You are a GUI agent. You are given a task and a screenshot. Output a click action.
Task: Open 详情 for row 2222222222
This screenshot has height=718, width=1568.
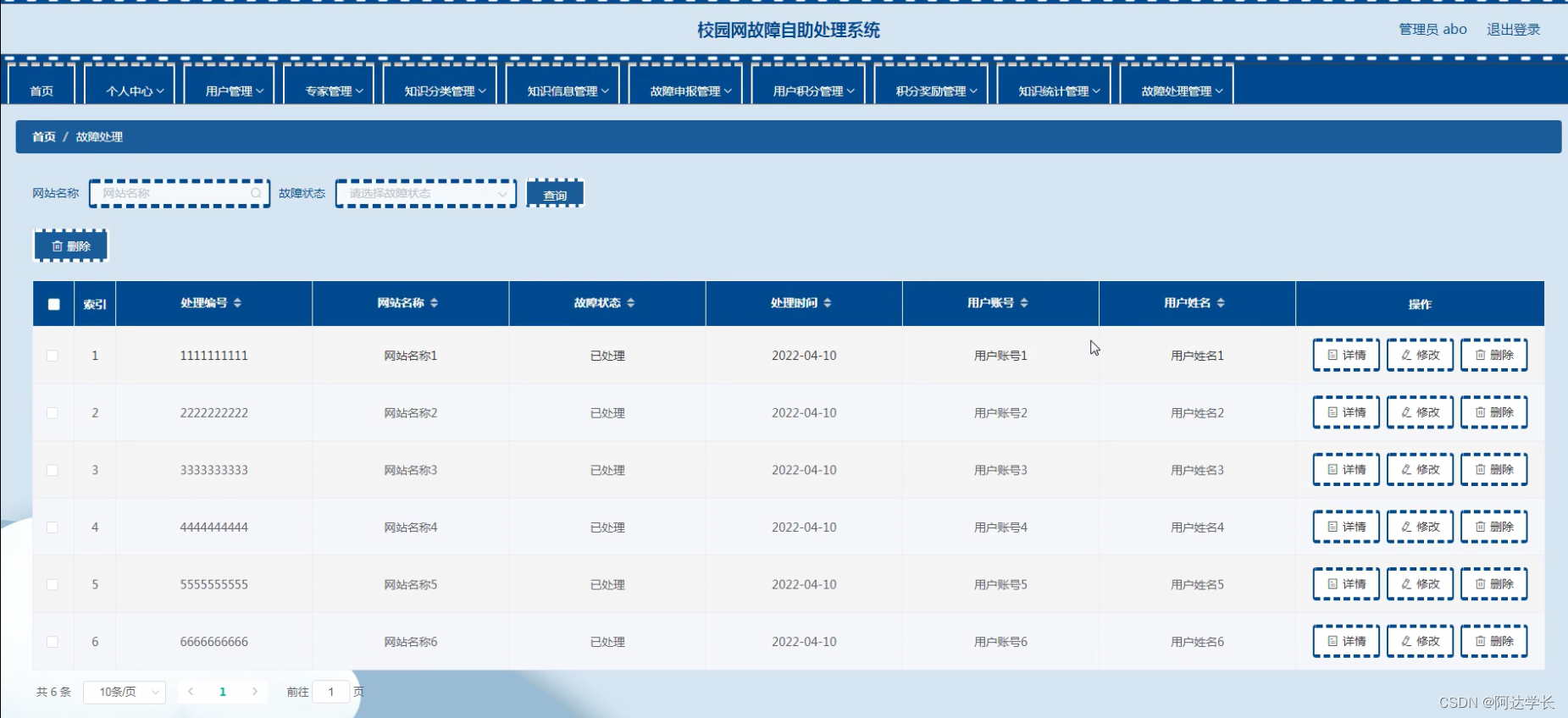point(1346,412)
